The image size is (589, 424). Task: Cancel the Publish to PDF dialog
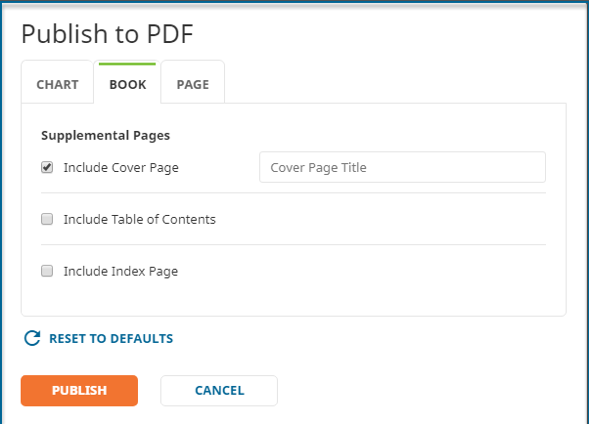point(219,391)
